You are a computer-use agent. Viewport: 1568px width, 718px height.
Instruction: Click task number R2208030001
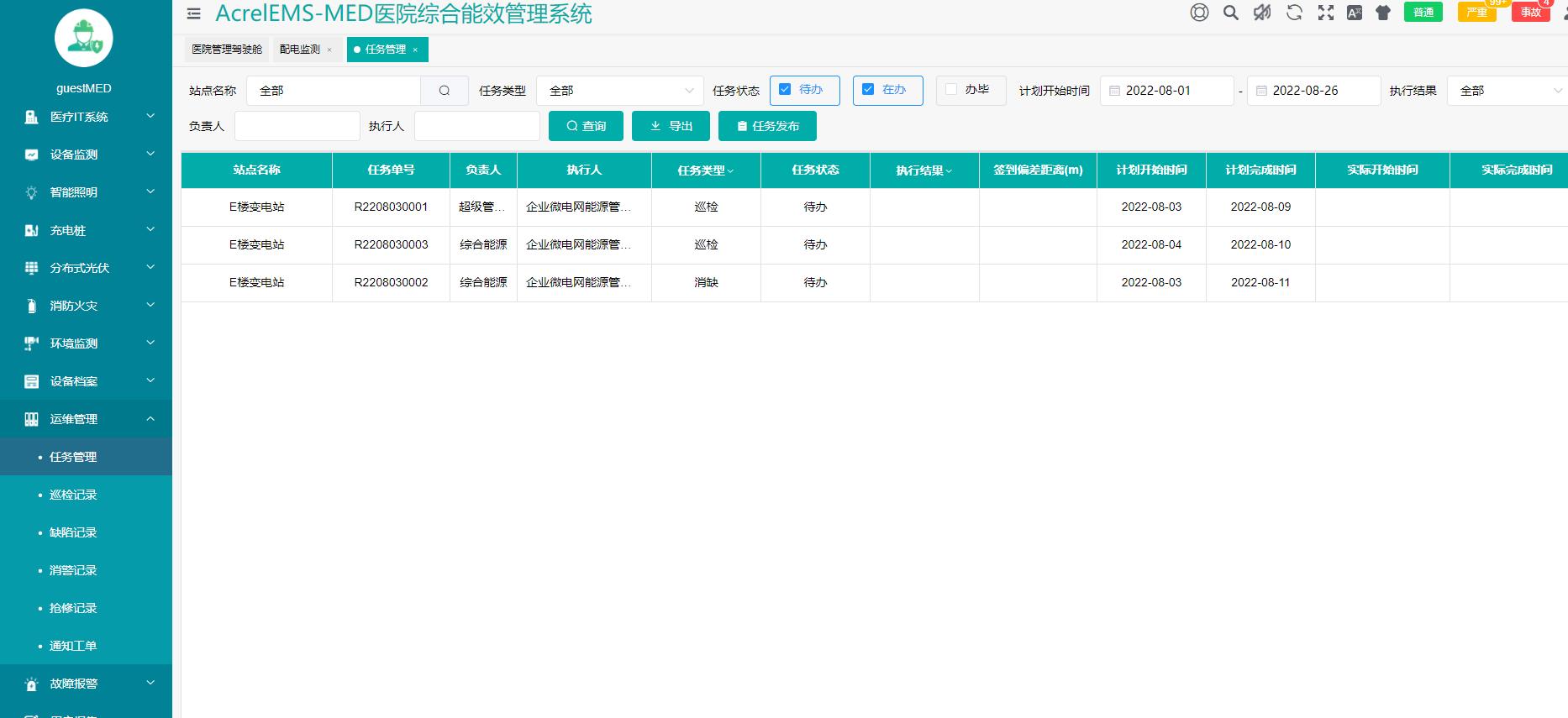(x=391, y=207)
